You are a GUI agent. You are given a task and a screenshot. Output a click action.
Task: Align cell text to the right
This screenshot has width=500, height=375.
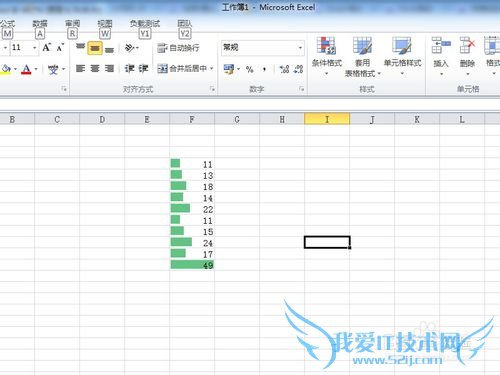pyautogui.click(x=110, y=69)
